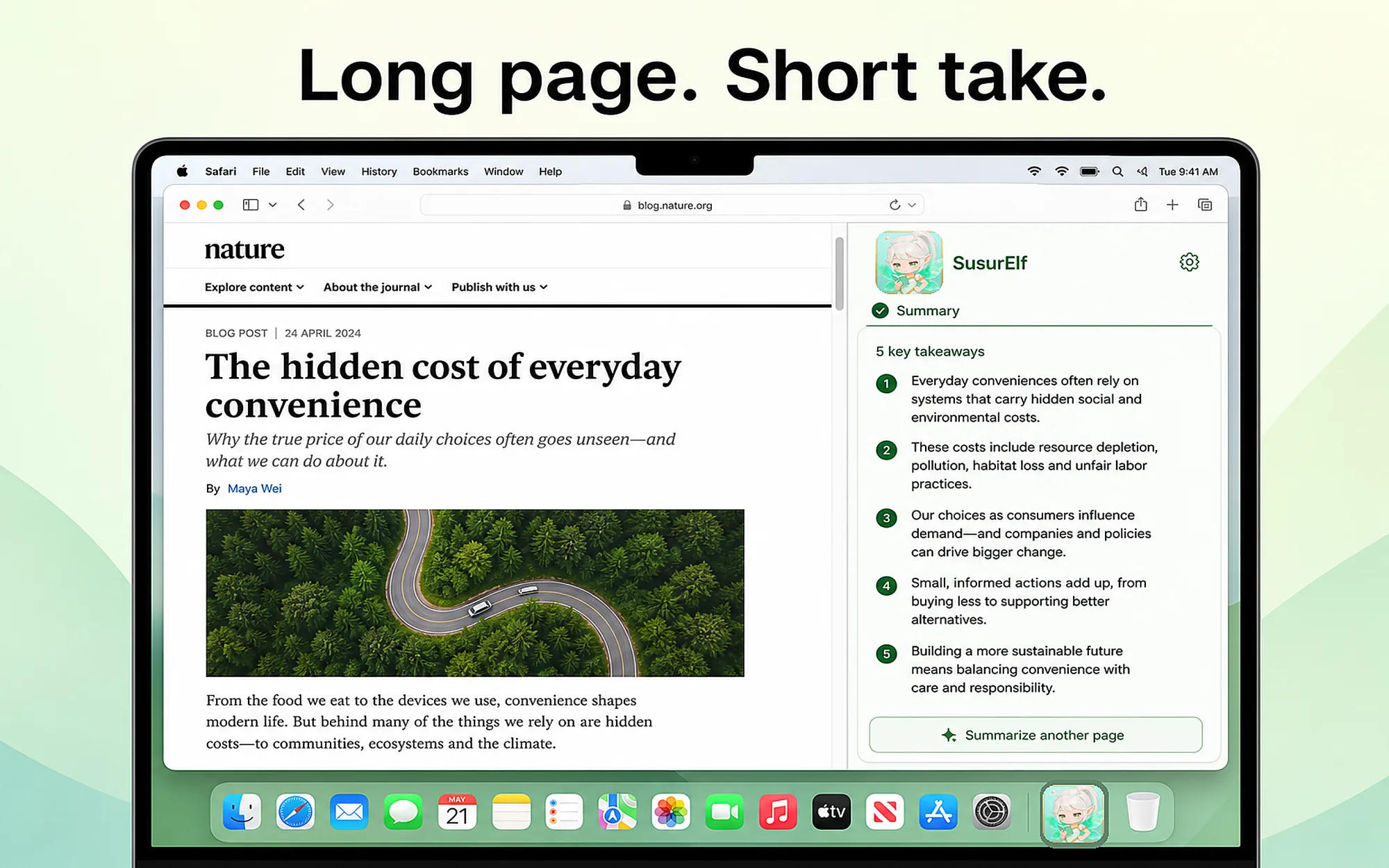Click the "5 key takeaways" heading
The height and width of the screenshot is (868, 1389).
[x=930, y=351]
